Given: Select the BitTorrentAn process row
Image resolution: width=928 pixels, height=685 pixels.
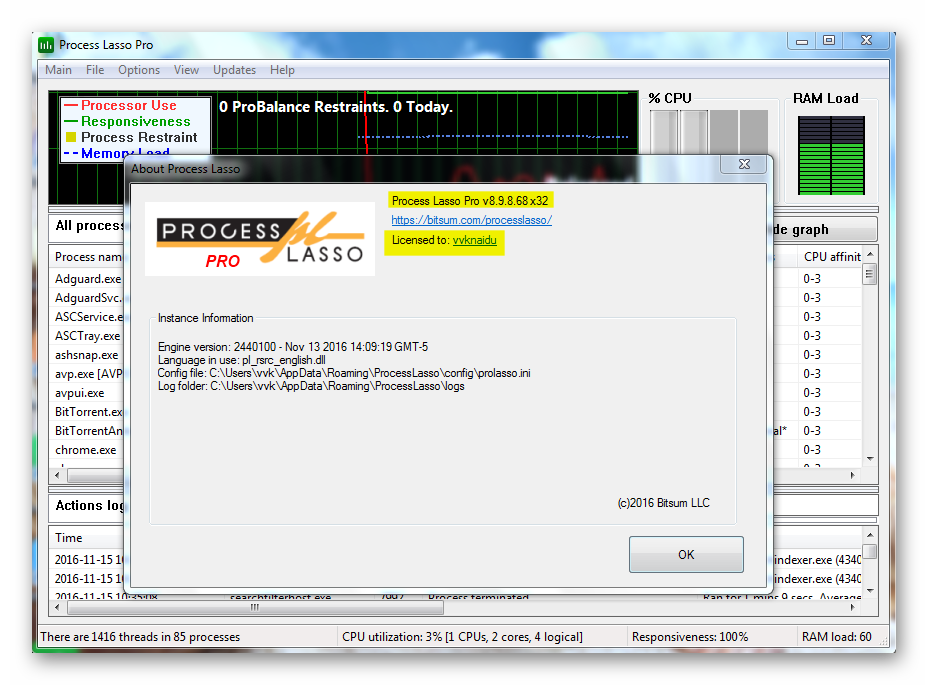Looking at the screenshot, I should (x=88, y=430).
